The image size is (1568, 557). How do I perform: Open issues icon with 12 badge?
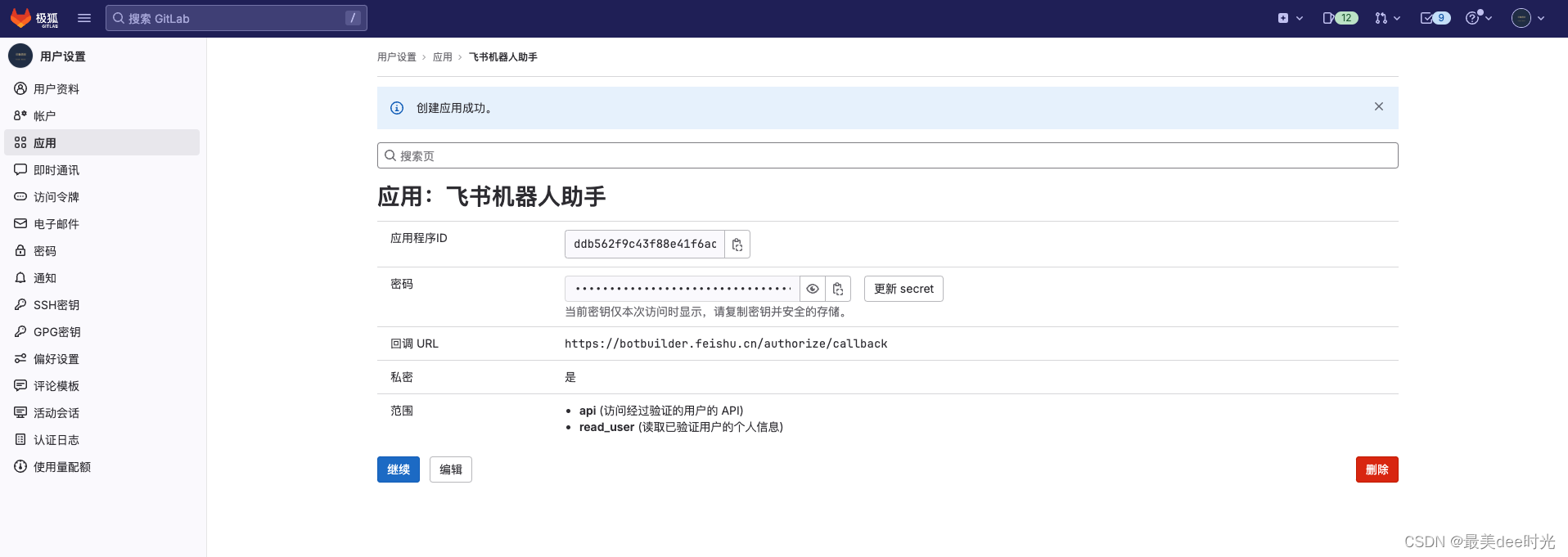point(1340,18)
